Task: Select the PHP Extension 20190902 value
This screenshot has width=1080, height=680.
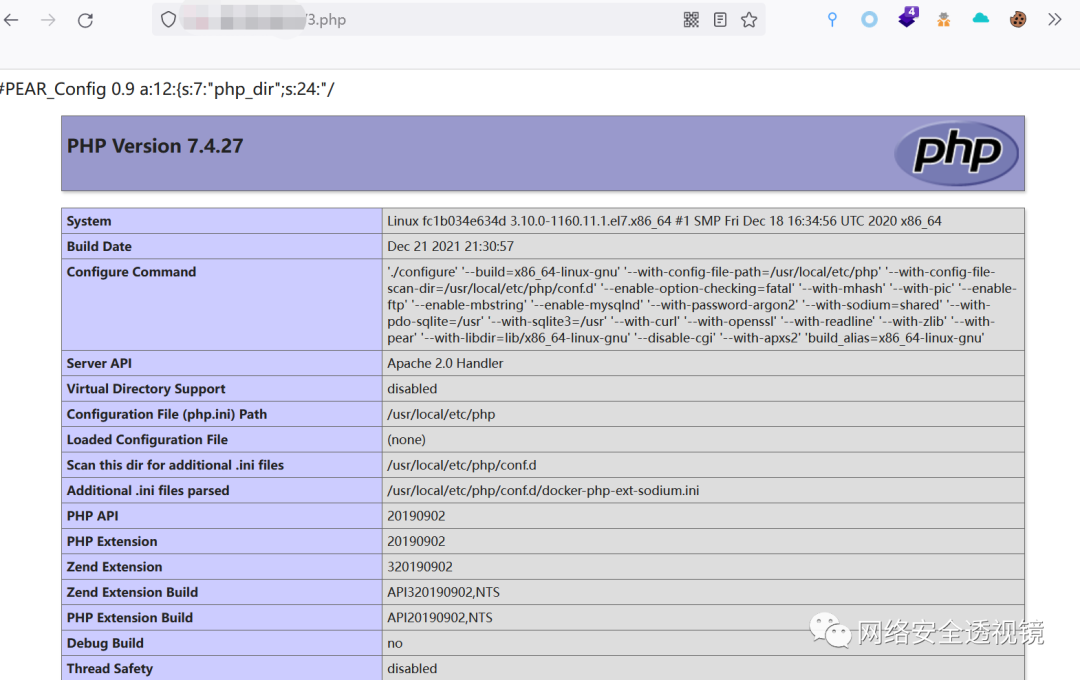Action: pyautogui.click(x=416, y=542)
